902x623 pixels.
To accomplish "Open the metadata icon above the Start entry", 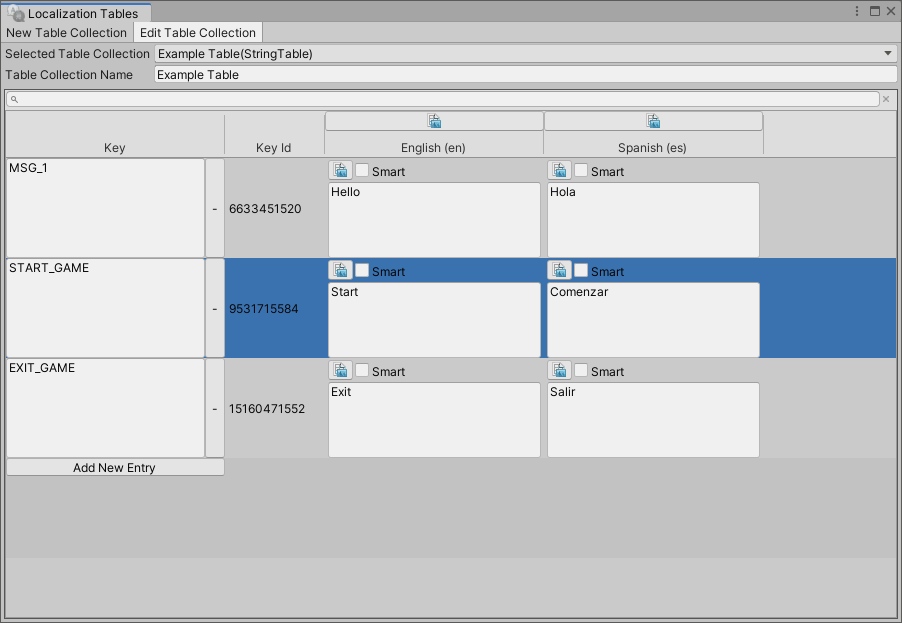I will coord(340,271).
